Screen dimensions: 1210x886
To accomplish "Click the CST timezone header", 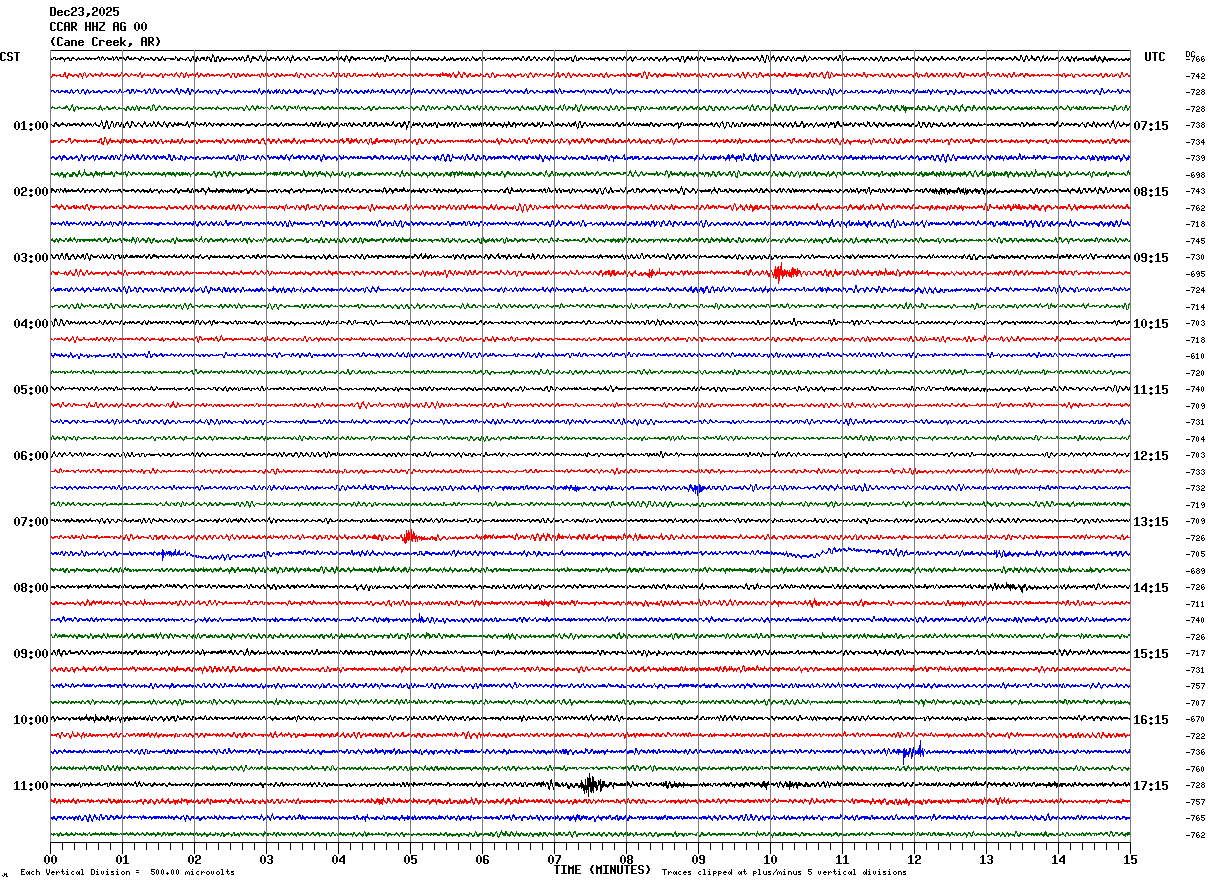I will pos(10,57).
